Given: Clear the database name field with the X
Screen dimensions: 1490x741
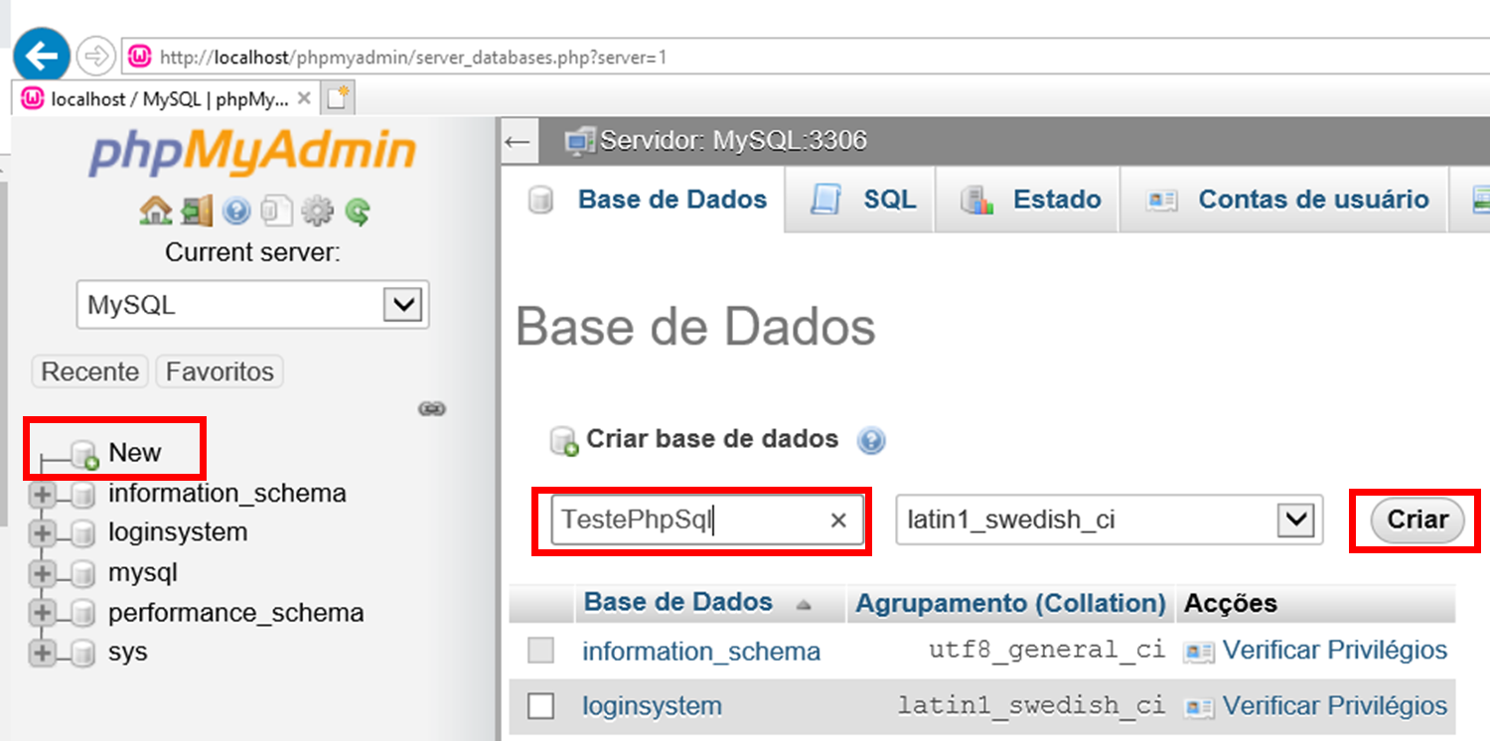Looking at the screenshot, I should click(x=839, y=520).
